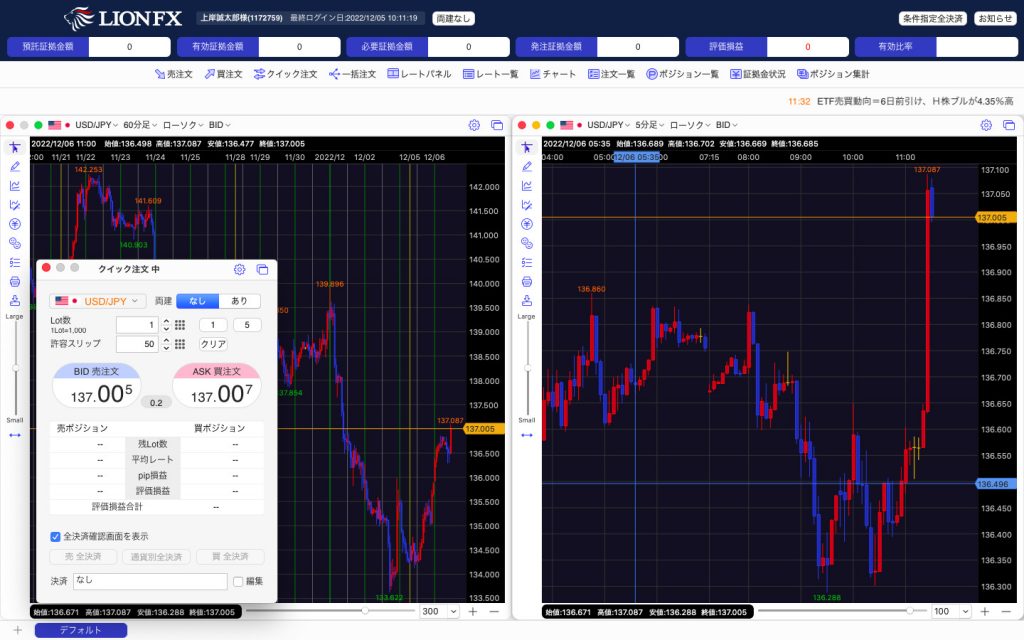Open BID dropdown in 60分足 chart
Image resolution: width=1024 pixels, height=640 pixels.
coord(219,125)
